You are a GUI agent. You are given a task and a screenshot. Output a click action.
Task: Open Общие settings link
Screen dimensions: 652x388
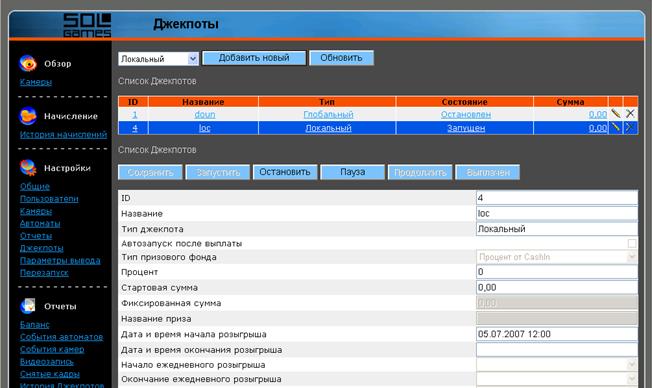tap(35, 186)
